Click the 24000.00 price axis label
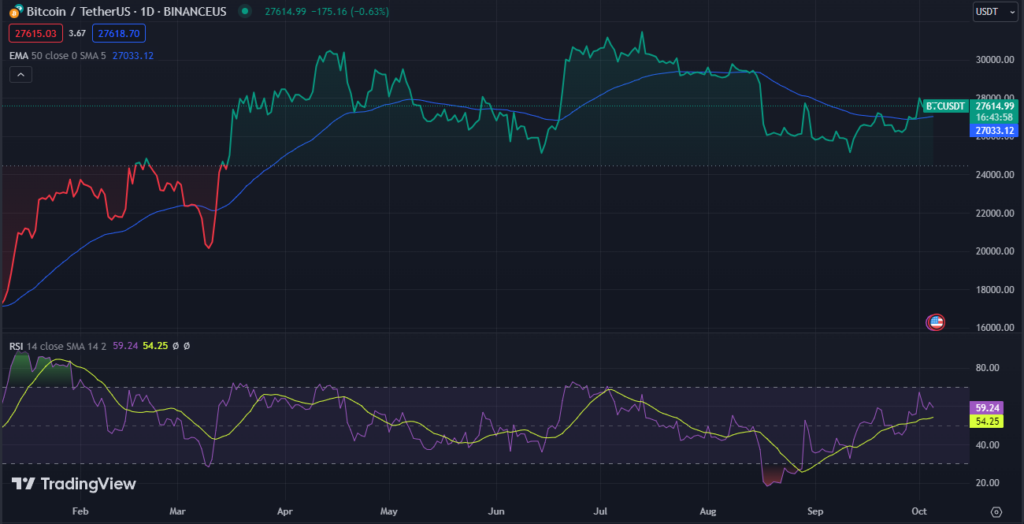The image size is (1024, 524). coord(995,175)
